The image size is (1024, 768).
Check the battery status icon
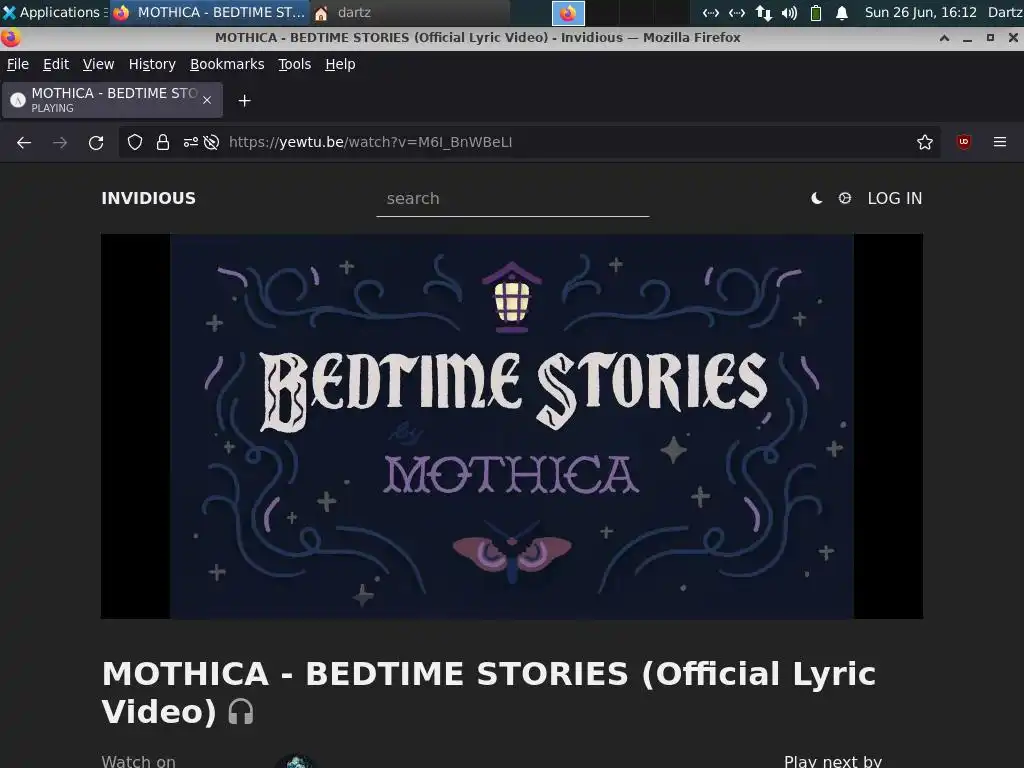816,13
